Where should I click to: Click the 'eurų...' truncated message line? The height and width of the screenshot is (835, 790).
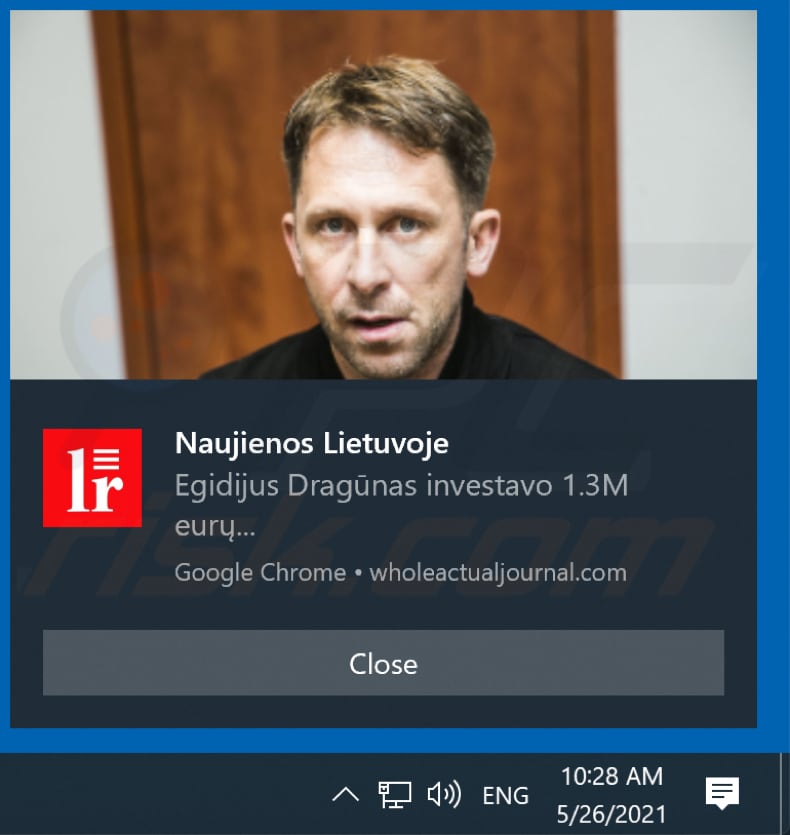215,527
